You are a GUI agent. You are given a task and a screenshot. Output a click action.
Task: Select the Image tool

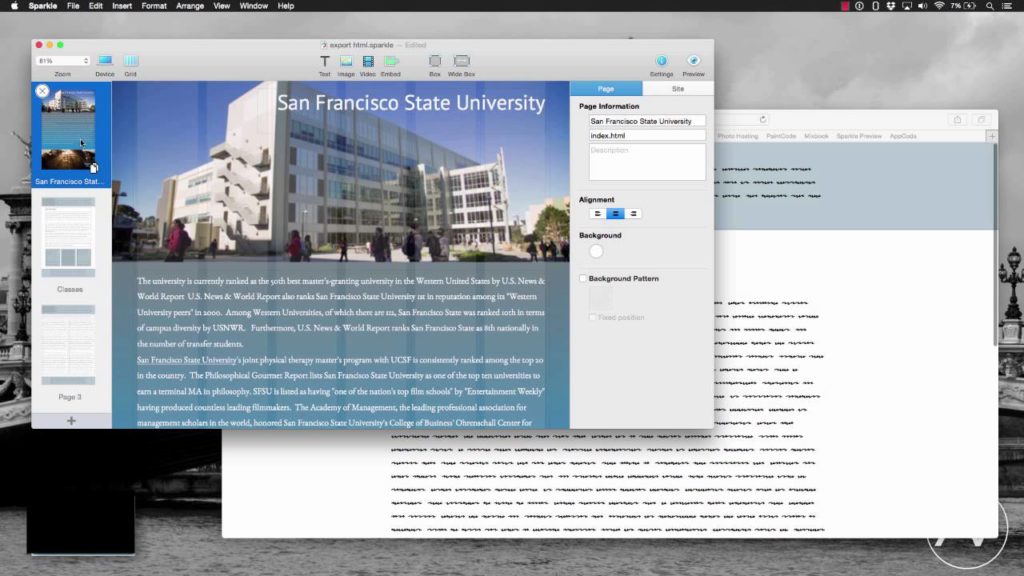[x=345, y=62]
